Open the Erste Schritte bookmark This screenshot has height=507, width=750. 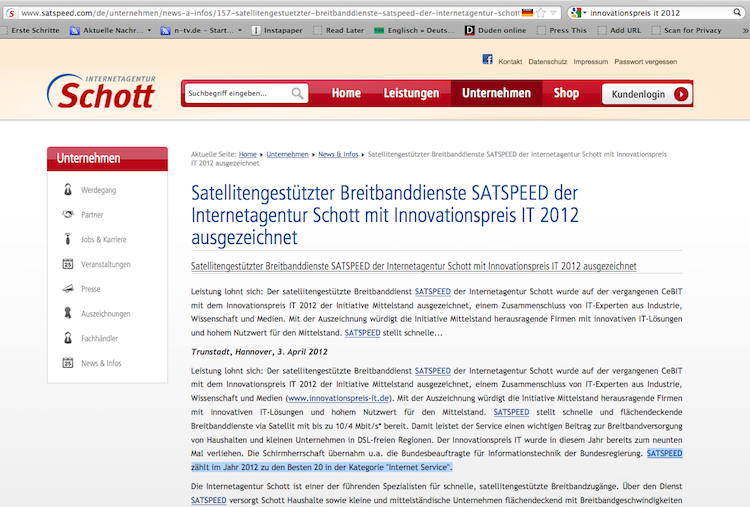(30, 30)
